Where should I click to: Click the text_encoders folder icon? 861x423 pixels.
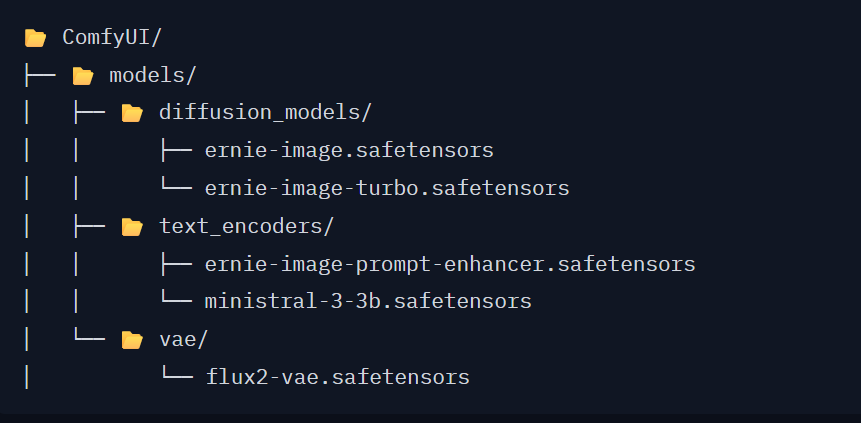coord(132,227)
